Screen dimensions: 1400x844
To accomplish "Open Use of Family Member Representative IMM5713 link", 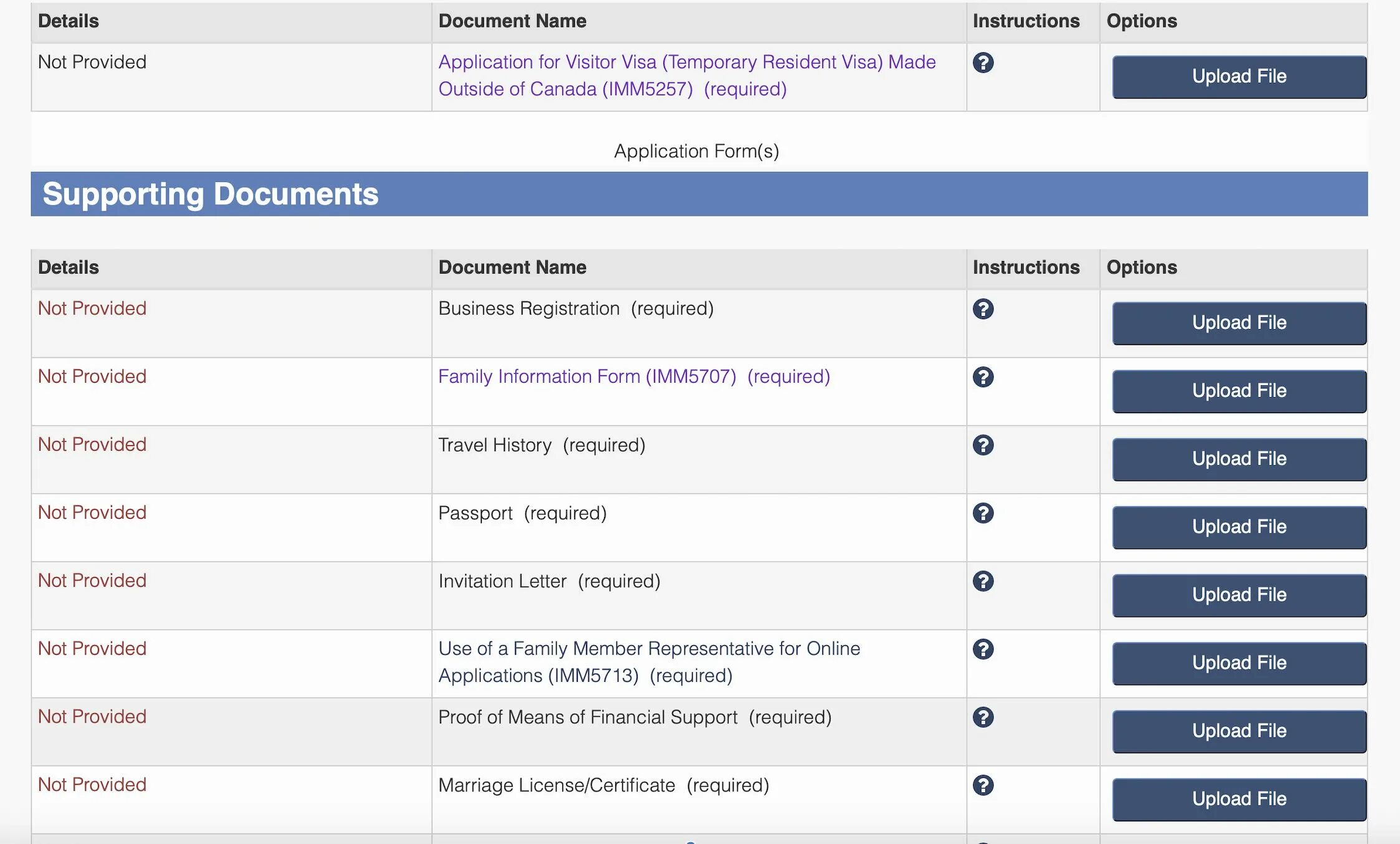I will pos(648,649).
